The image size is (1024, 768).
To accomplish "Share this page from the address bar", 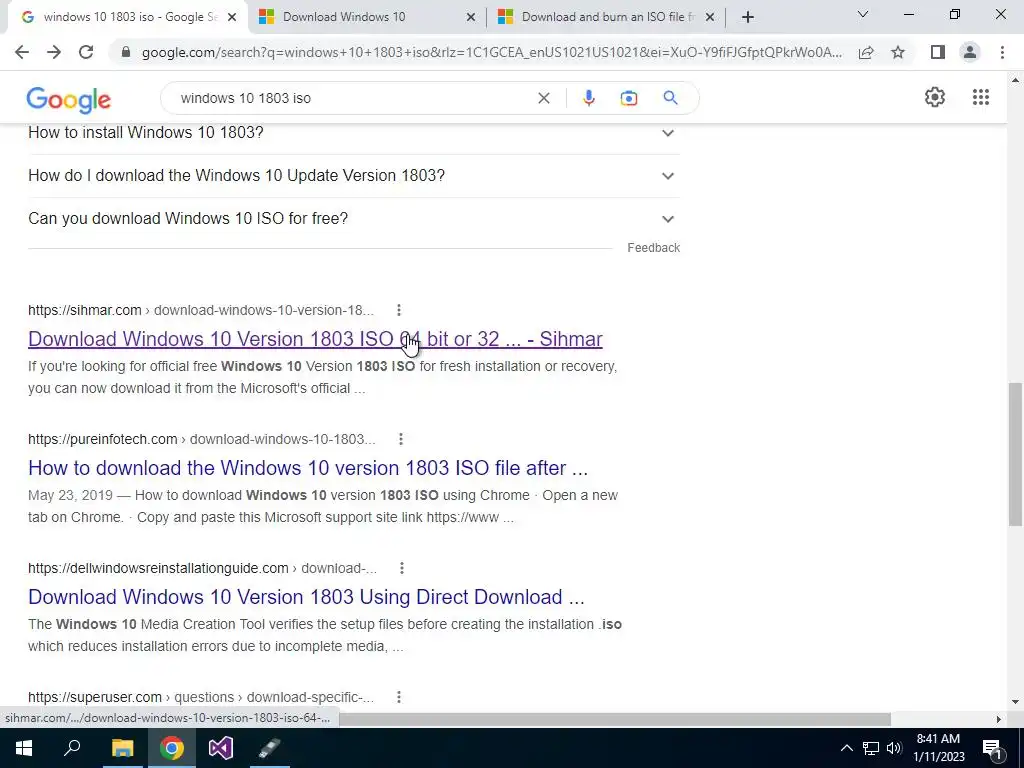I will click(x=866, y=52).
